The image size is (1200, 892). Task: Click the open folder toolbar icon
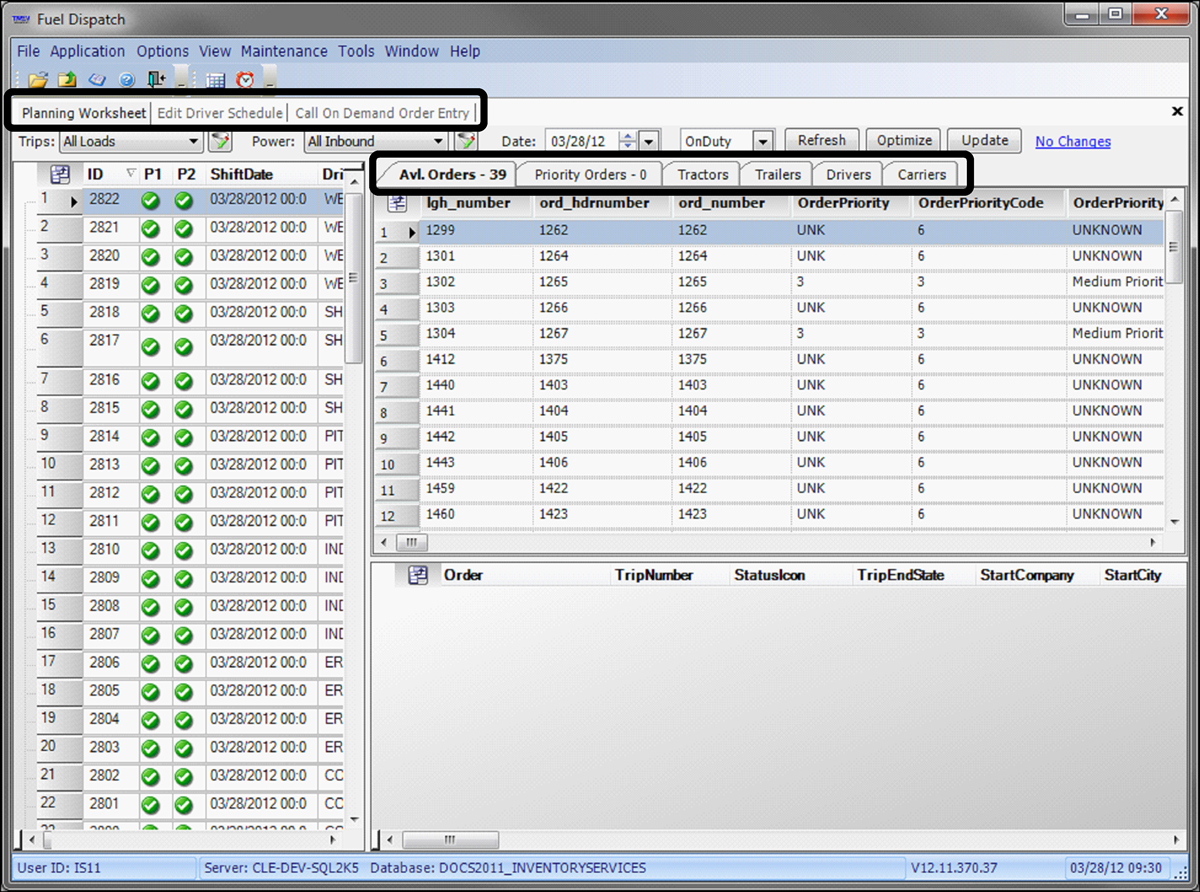37,80
